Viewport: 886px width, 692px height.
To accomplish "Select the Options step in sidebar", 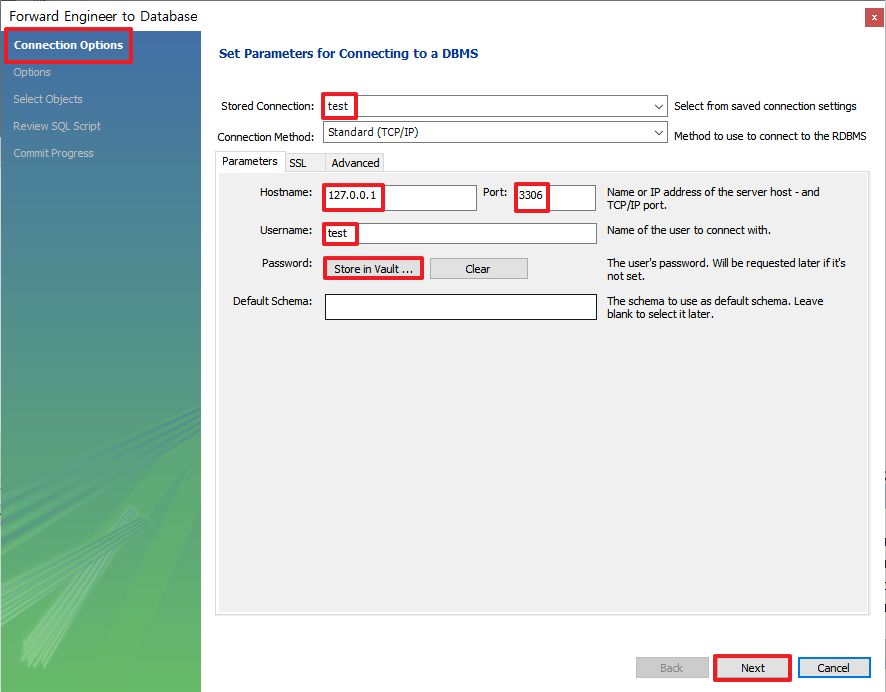I will (x=32, y=72).
